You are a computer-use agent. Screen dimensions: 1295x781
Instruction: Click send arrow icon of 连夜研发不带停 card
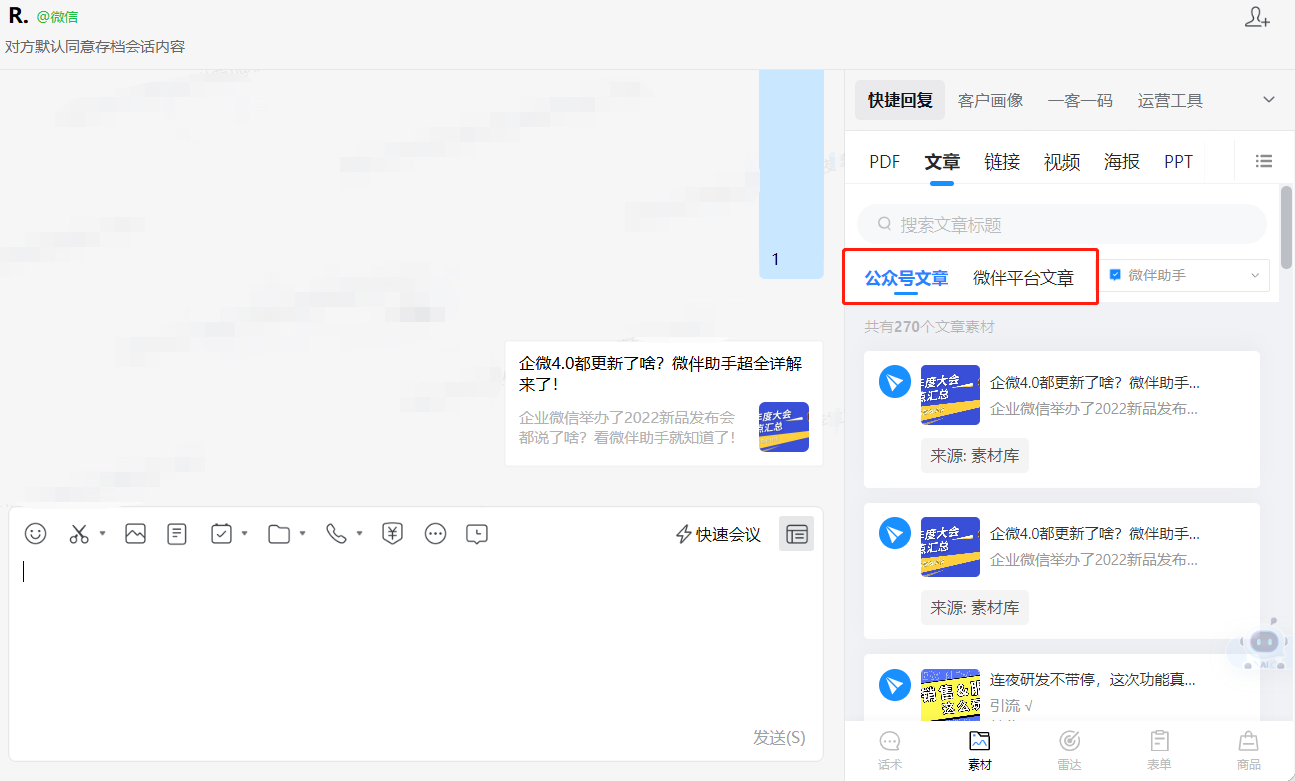pos(894,685)
